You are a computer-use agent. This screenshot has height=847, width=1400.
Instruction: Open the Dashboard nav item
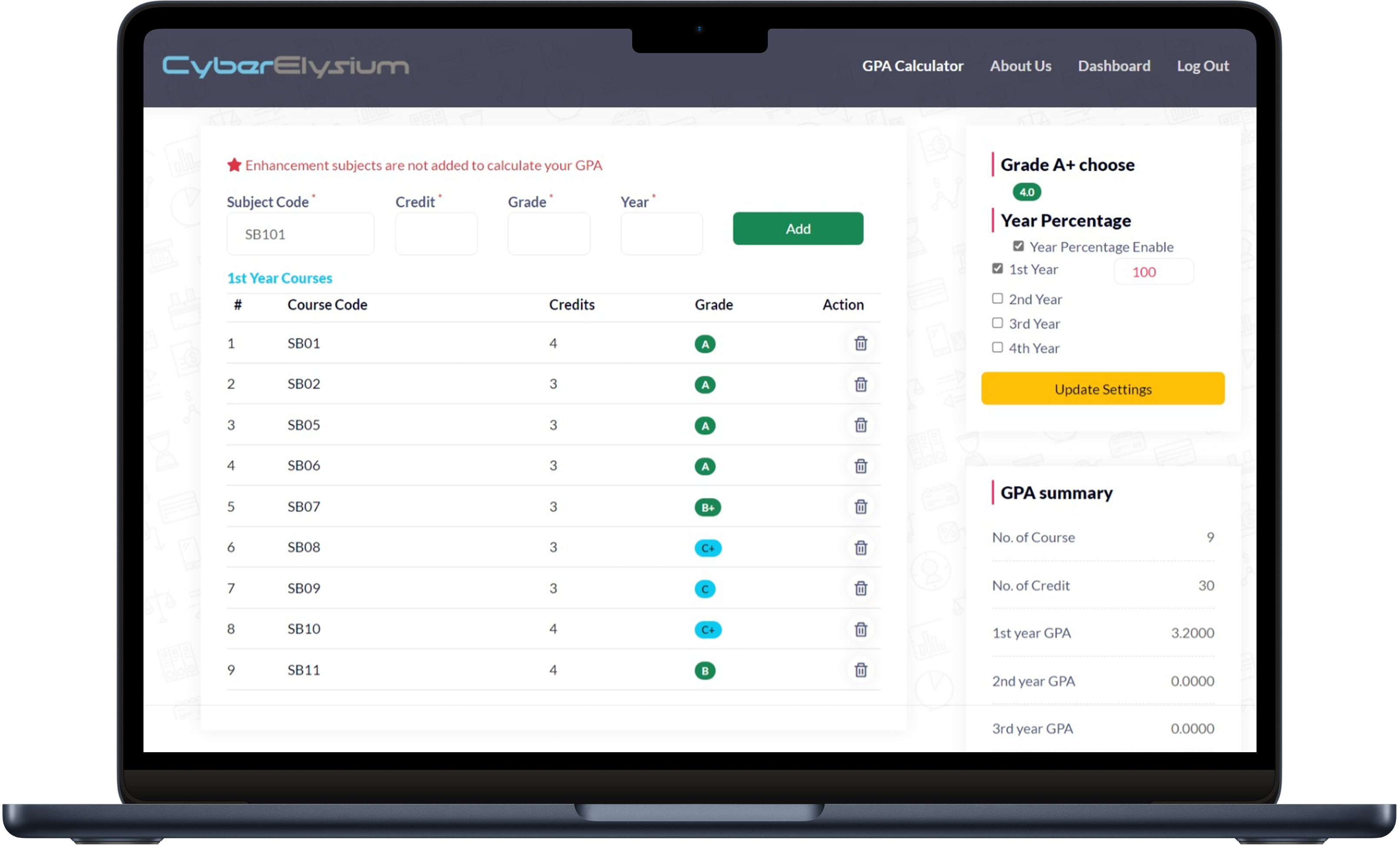coord(1113,66)
